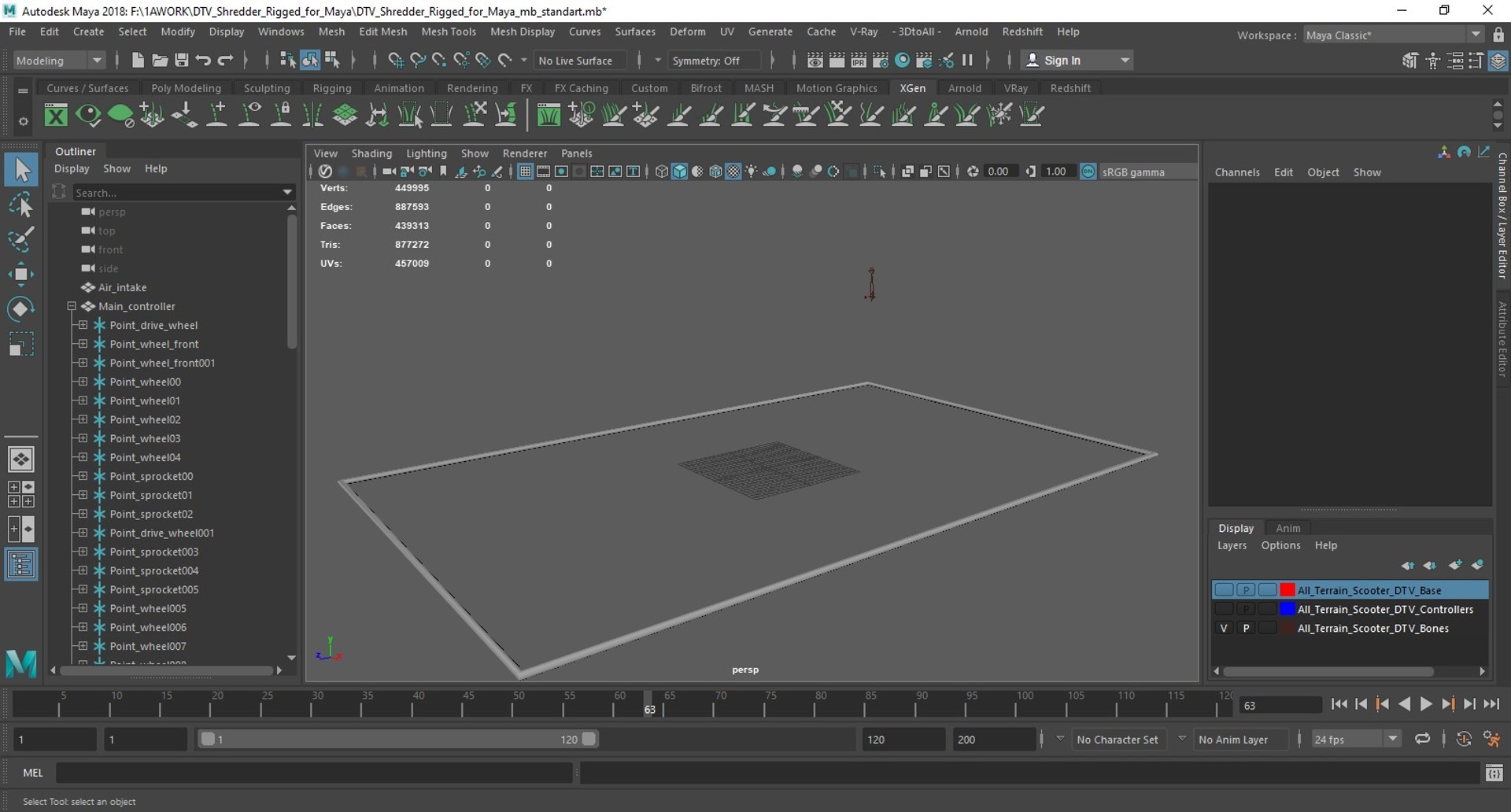The width and height of the screenshot is (1511, 812).
Task: Click the current frame 63 input field
Action: click(x=1280, y=706)
